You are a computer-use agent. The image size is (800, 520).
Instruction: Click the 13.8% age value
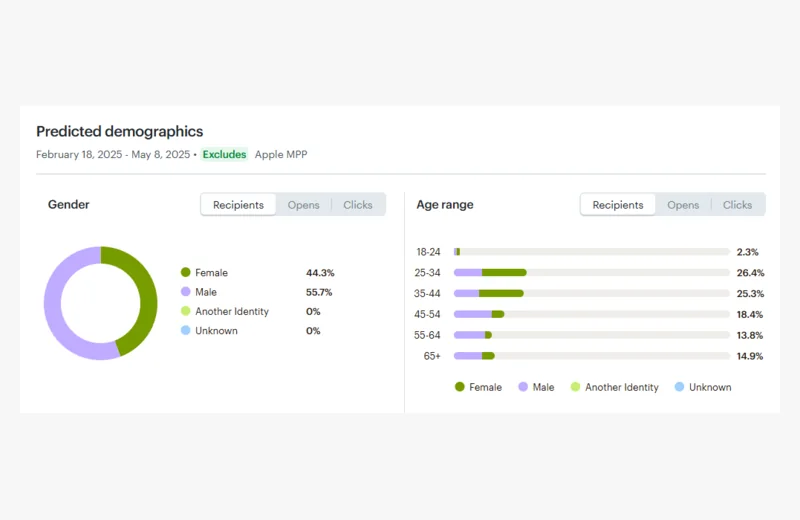[749, 336]
